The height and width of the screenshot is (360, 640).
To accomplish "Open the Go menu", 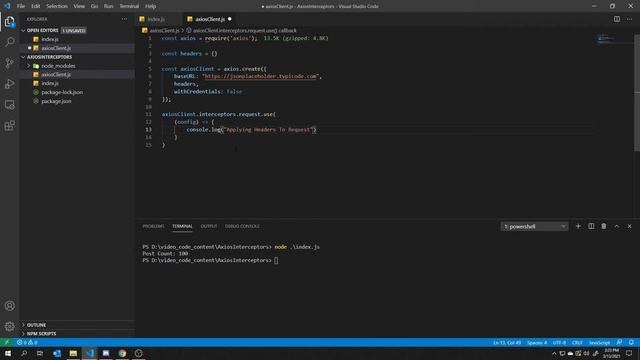I will click(94, 6).
